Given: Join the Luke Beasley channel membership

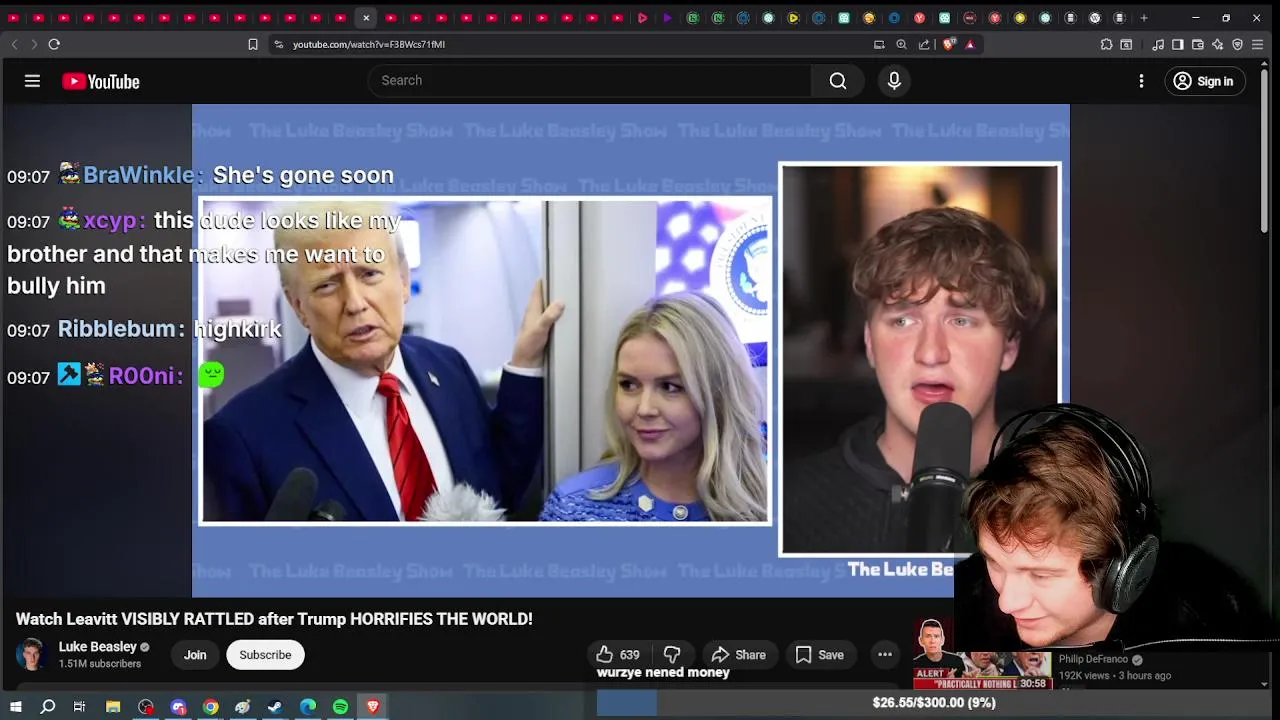Looking at the screenshot, I should pyautogui.click(x=195, y=655).
